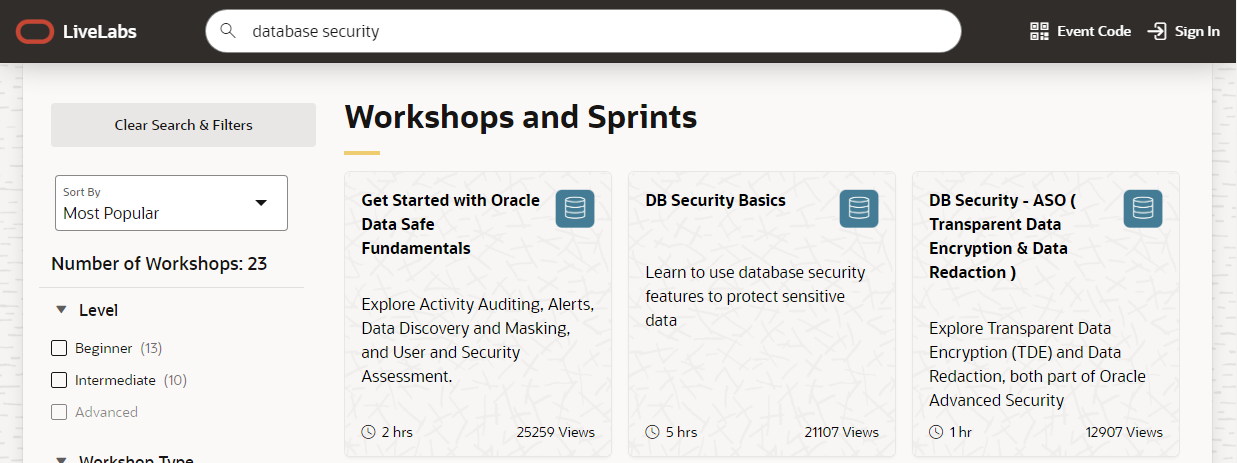Viewport: 1237px width, 463px height.
Task: Click database icon on Data Safe Fundamentals card
Action: [x=575, y=209]
